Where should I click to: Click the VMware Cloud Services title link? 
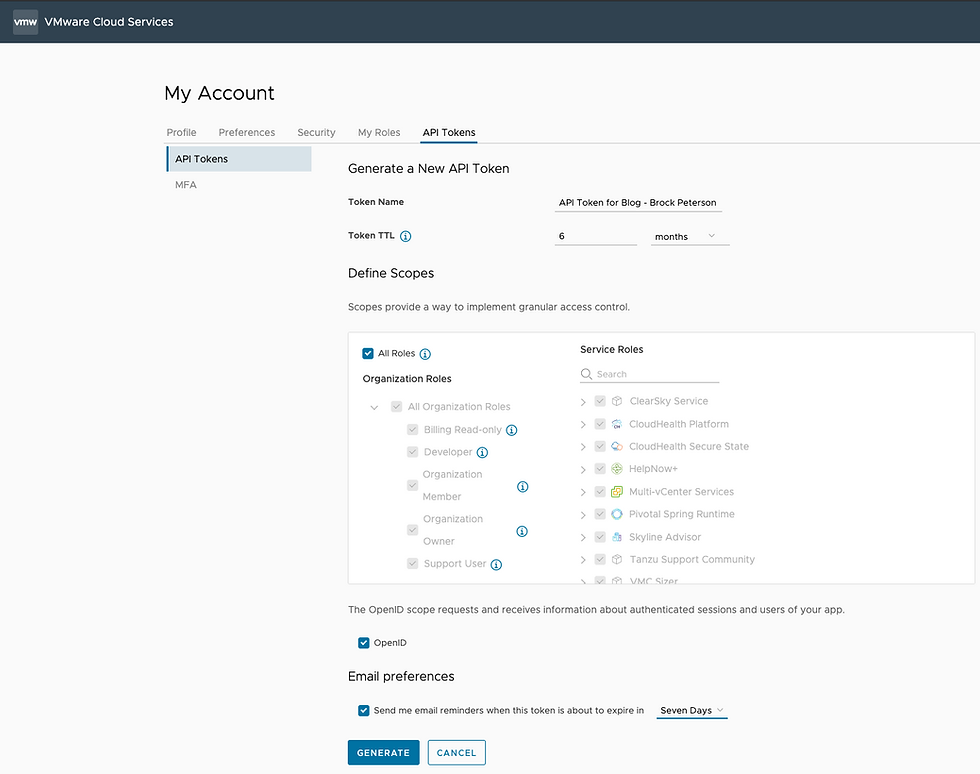109,22
